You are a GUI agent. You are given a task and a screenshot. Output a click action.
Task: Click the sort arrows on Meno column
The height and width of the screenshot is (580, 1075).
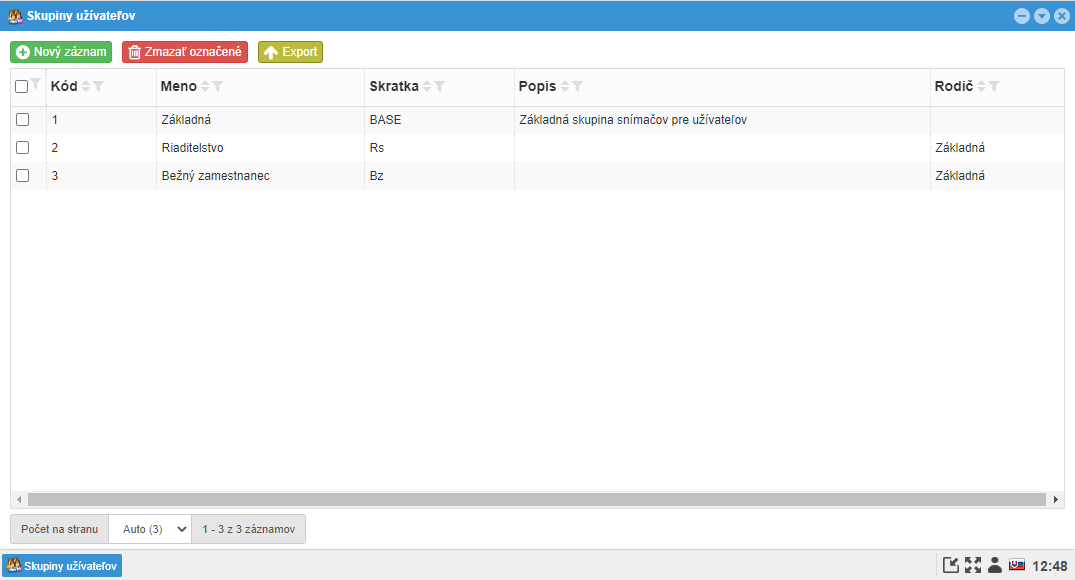pyautogui.click(x=205, y=86)
